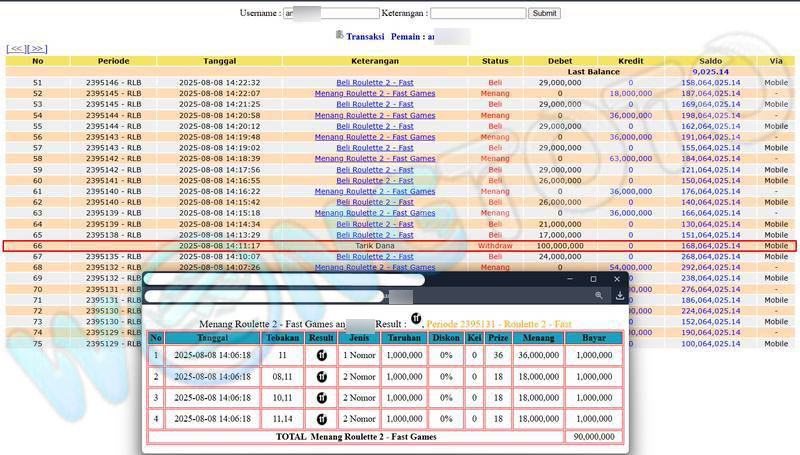The image size is (800, 455).
Task: Click the result 11 ball icon in row 1
Action: click(x=322, y=355)
